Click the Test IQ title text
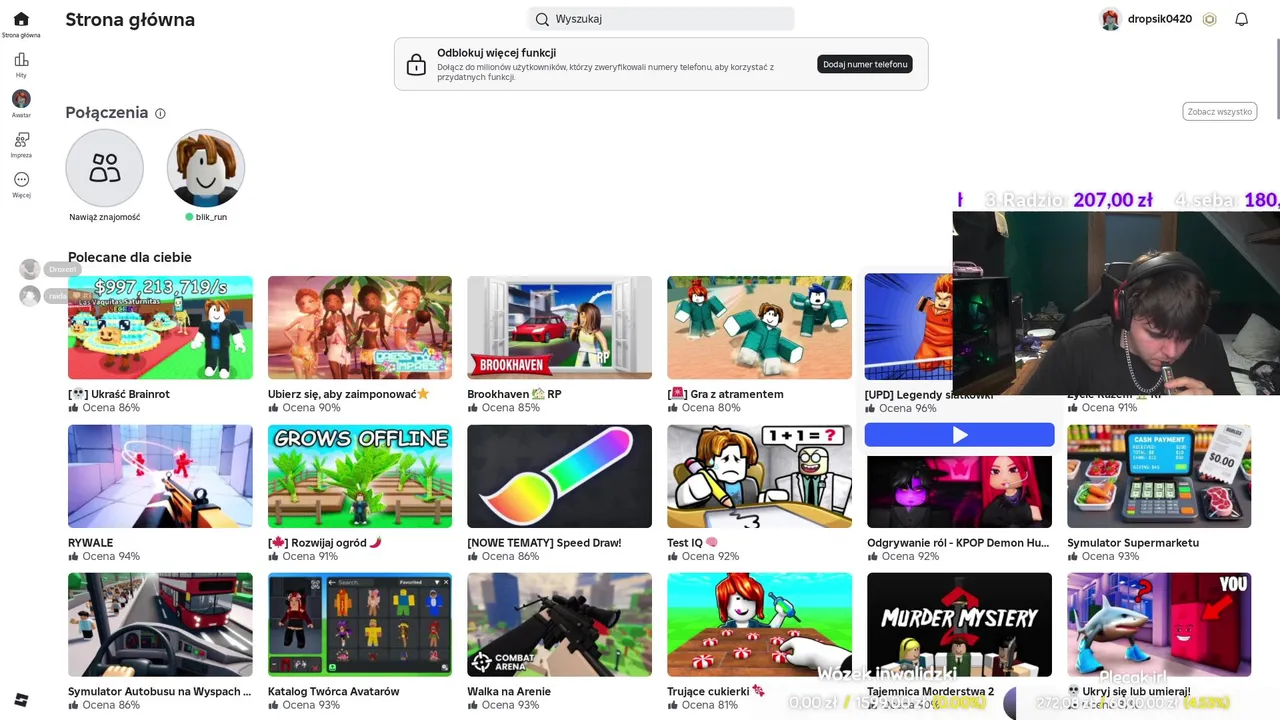Viewport: 1280px width, 720px height. pos(692,543)
